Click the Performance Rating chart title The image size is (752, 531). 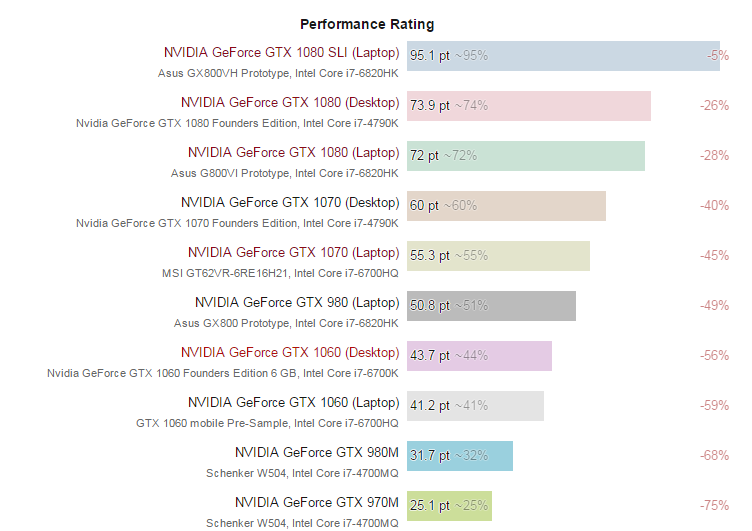[x=367, y=24]
